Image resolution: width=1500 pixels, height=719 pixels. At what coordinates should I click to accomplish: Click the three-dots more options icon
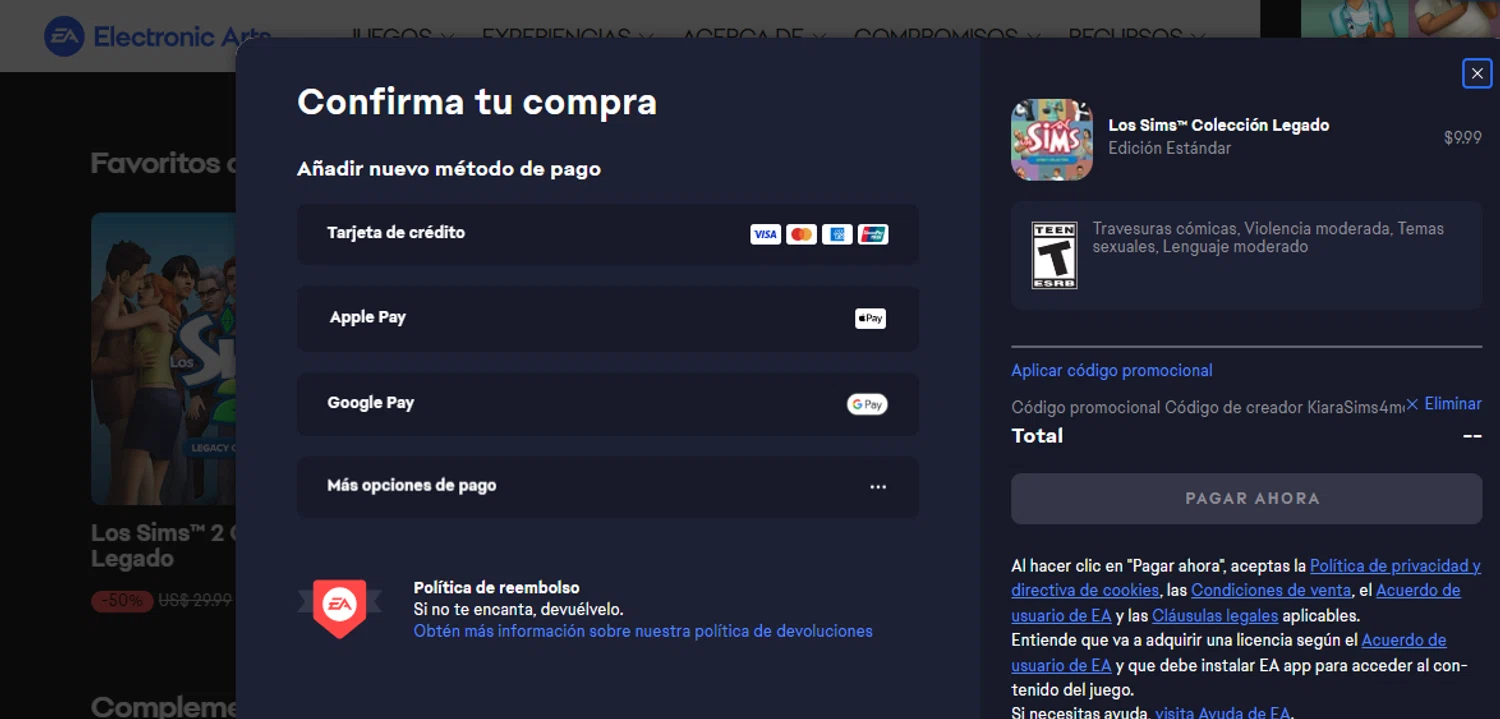878,487
